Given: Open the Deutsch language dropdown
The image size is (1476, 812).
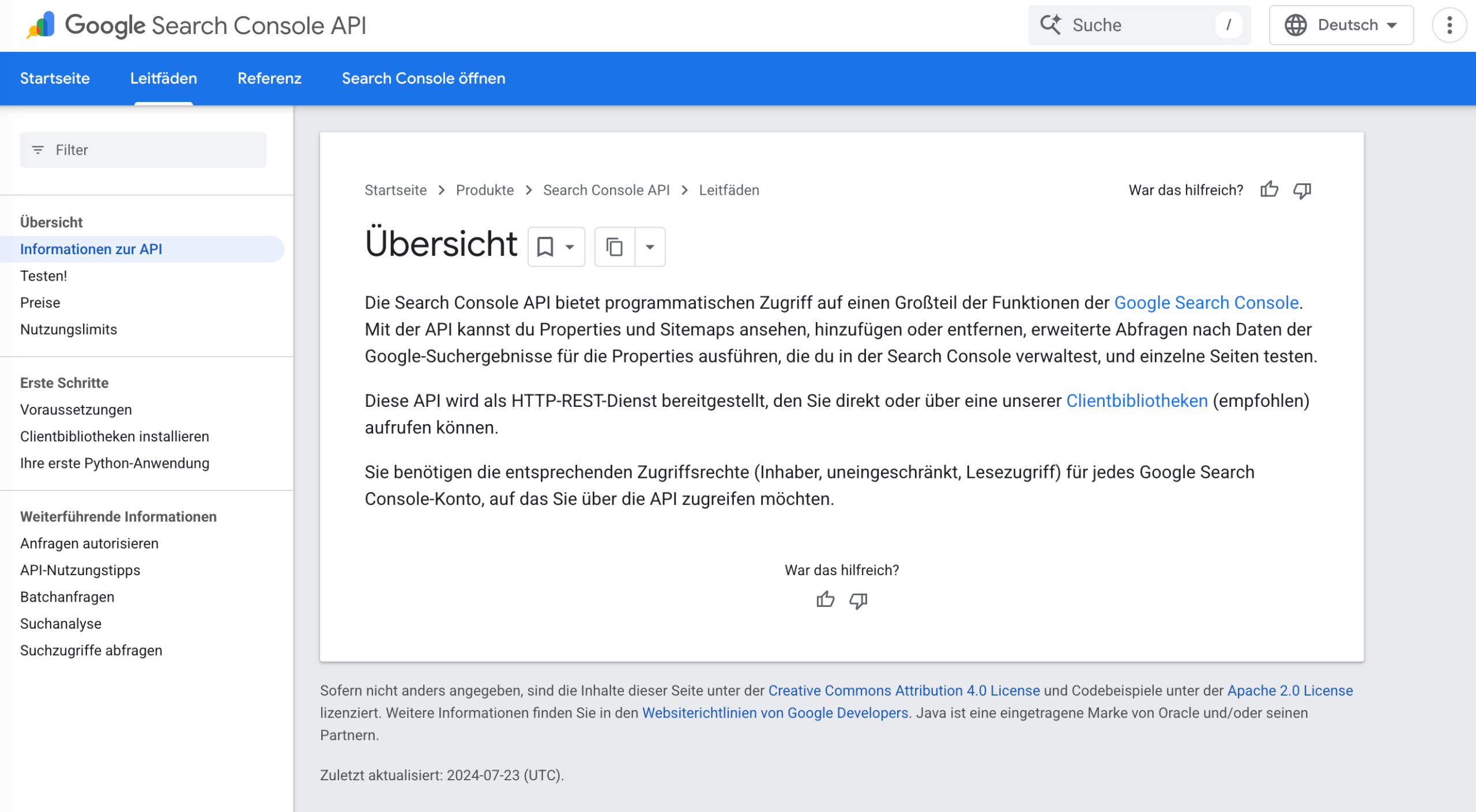Looking at the screenshot, I should point(1341,25).
